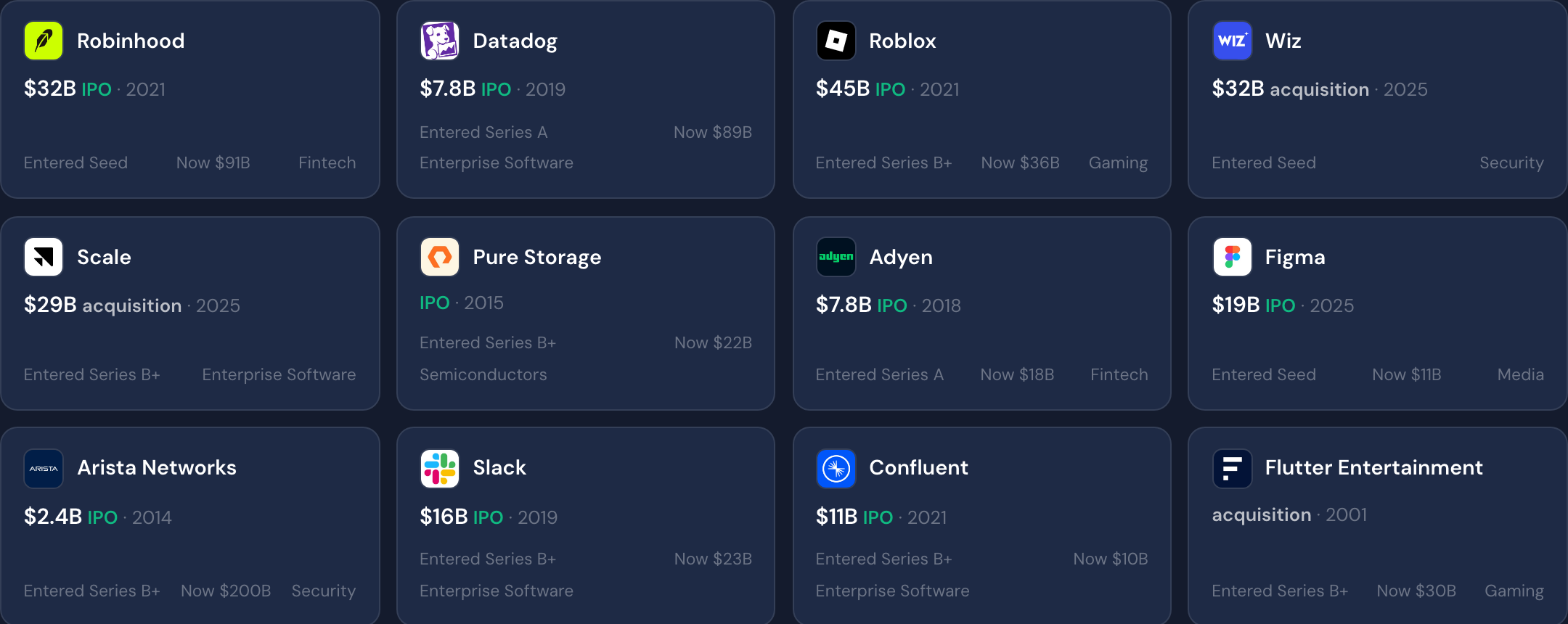
Task: Click the Scale arrow logo icon
Action: click(44, 257)
